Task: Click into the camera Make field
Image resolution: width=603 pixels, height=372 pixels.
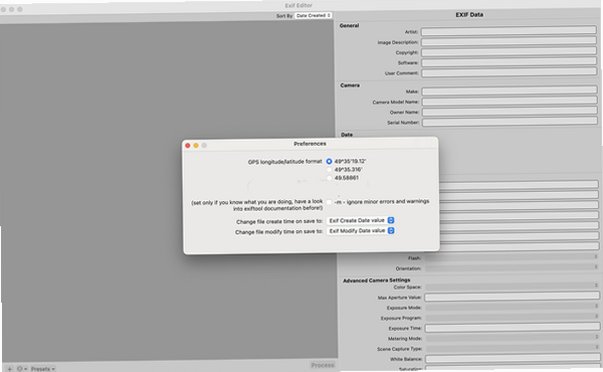Action: [509, 91]
